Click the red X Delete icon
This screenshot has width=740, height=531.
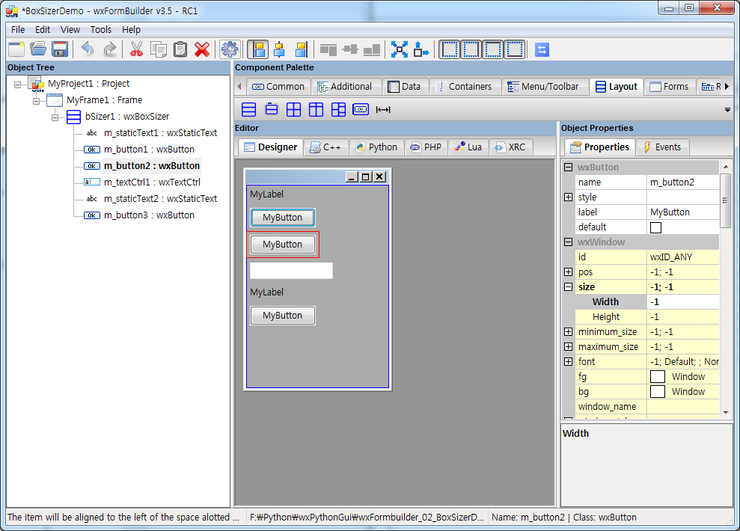[x=202, y=49]
